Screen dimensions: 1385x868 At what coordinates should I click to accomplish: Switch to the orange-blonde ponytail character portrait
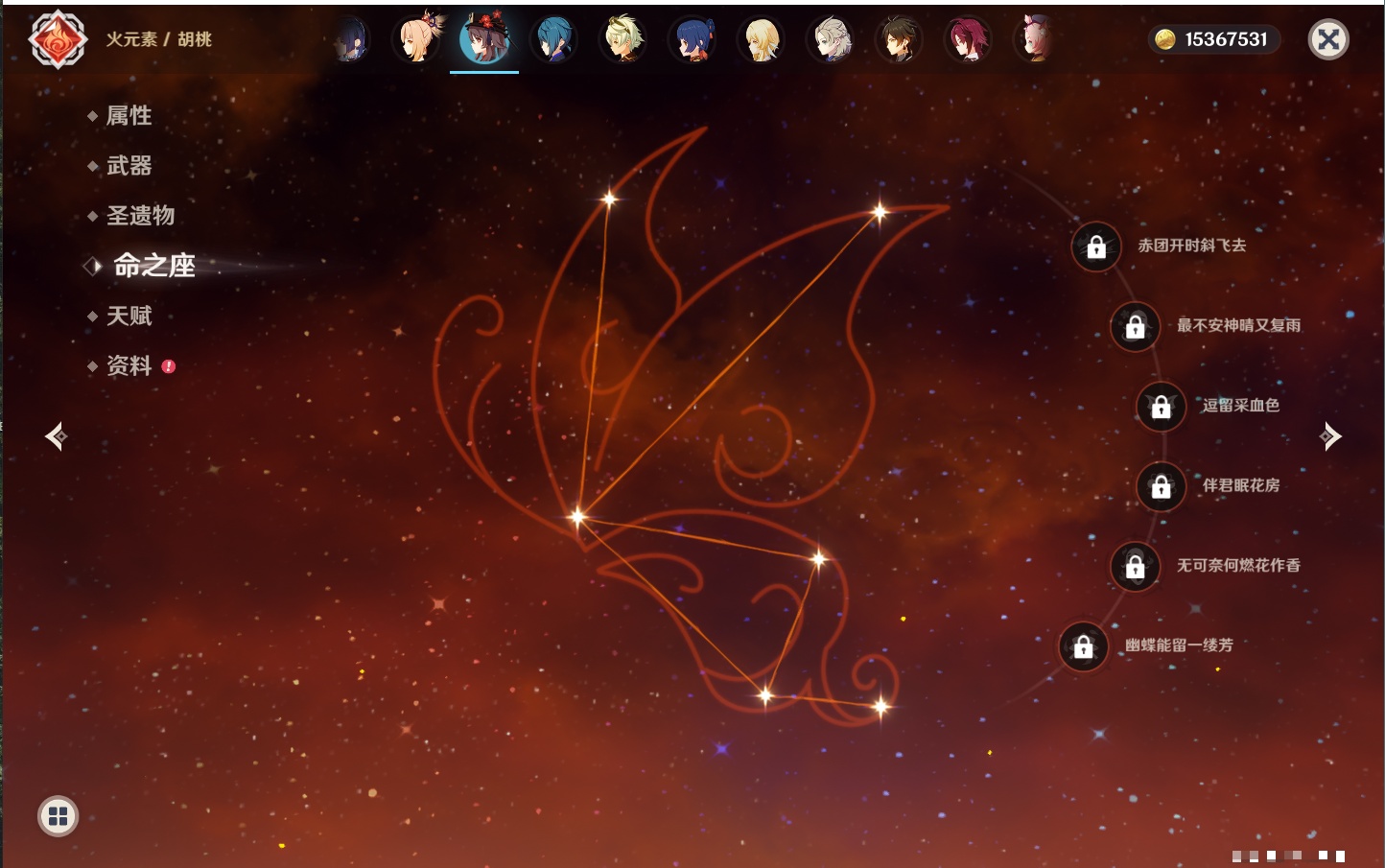point(418,39)
